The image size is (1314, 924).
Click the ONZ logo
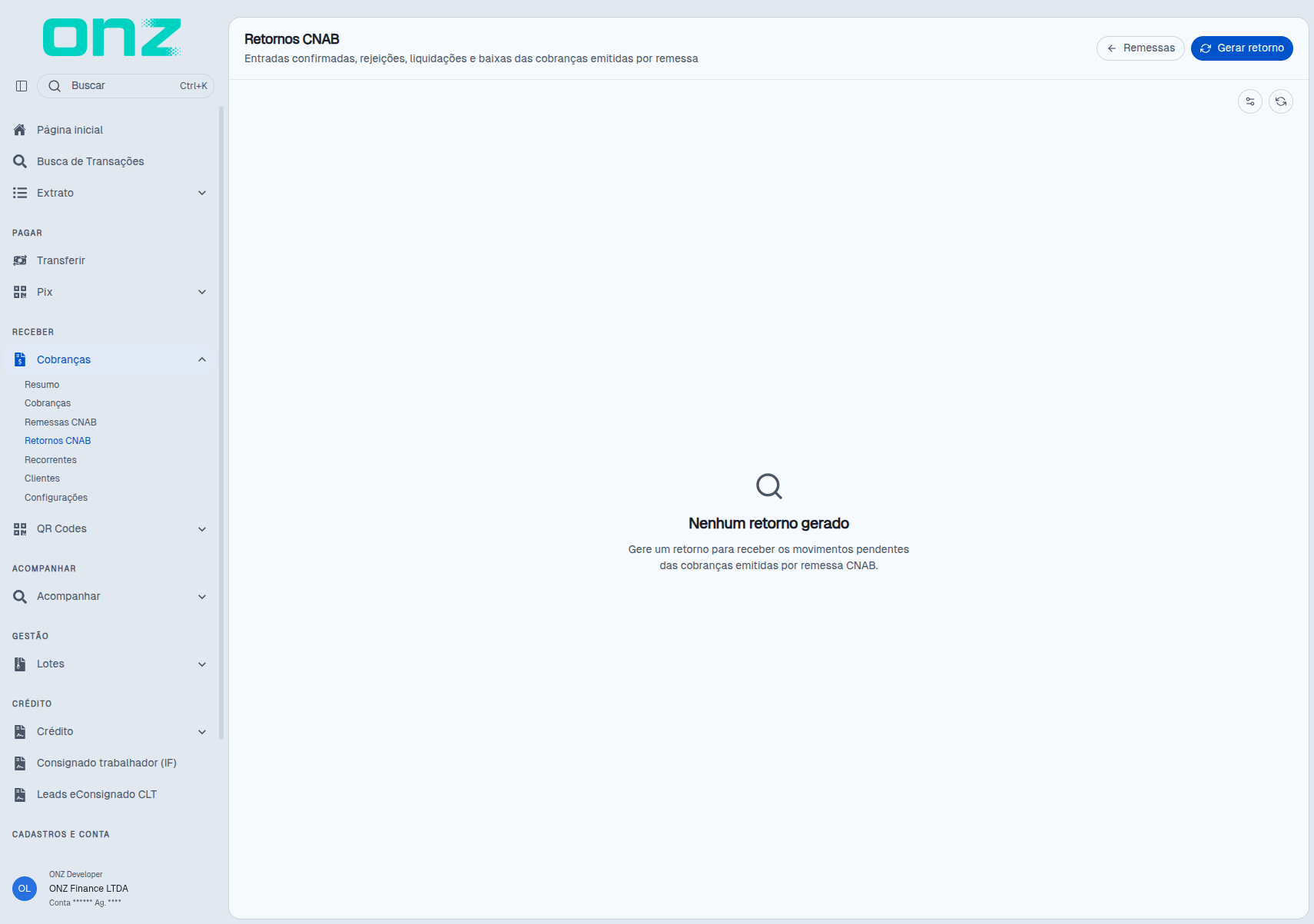(112, 38)
